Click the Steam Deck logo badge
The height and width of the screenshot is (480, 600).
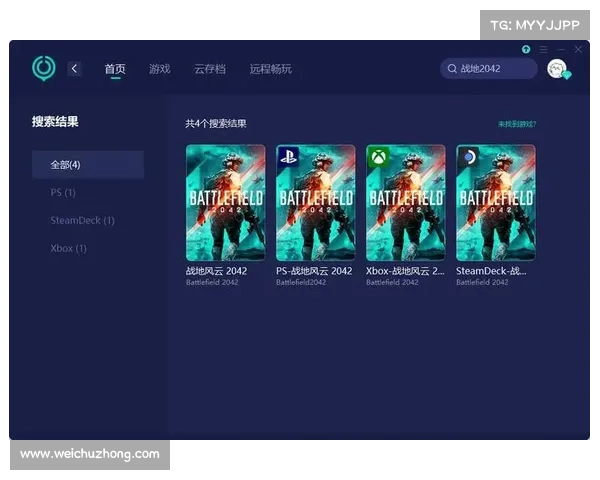click(x=468, y=157)
